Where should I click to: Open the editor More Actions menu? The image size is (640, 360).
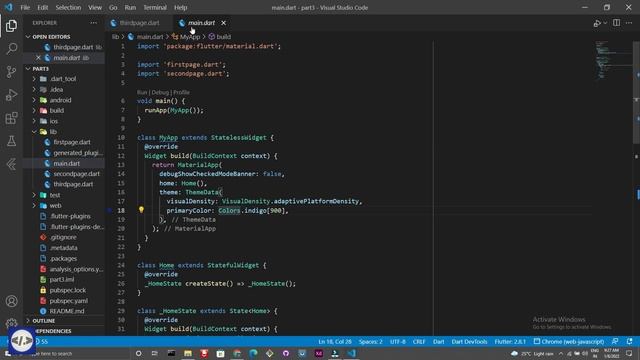[x=629, y=23]
